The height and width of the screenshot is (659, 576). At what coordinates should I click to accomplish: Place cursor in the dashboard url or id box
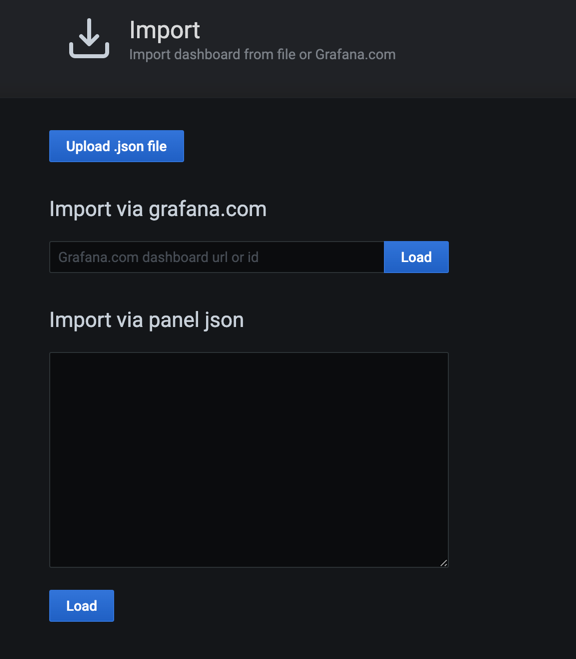pyautogui.click(x=217, y=257)
